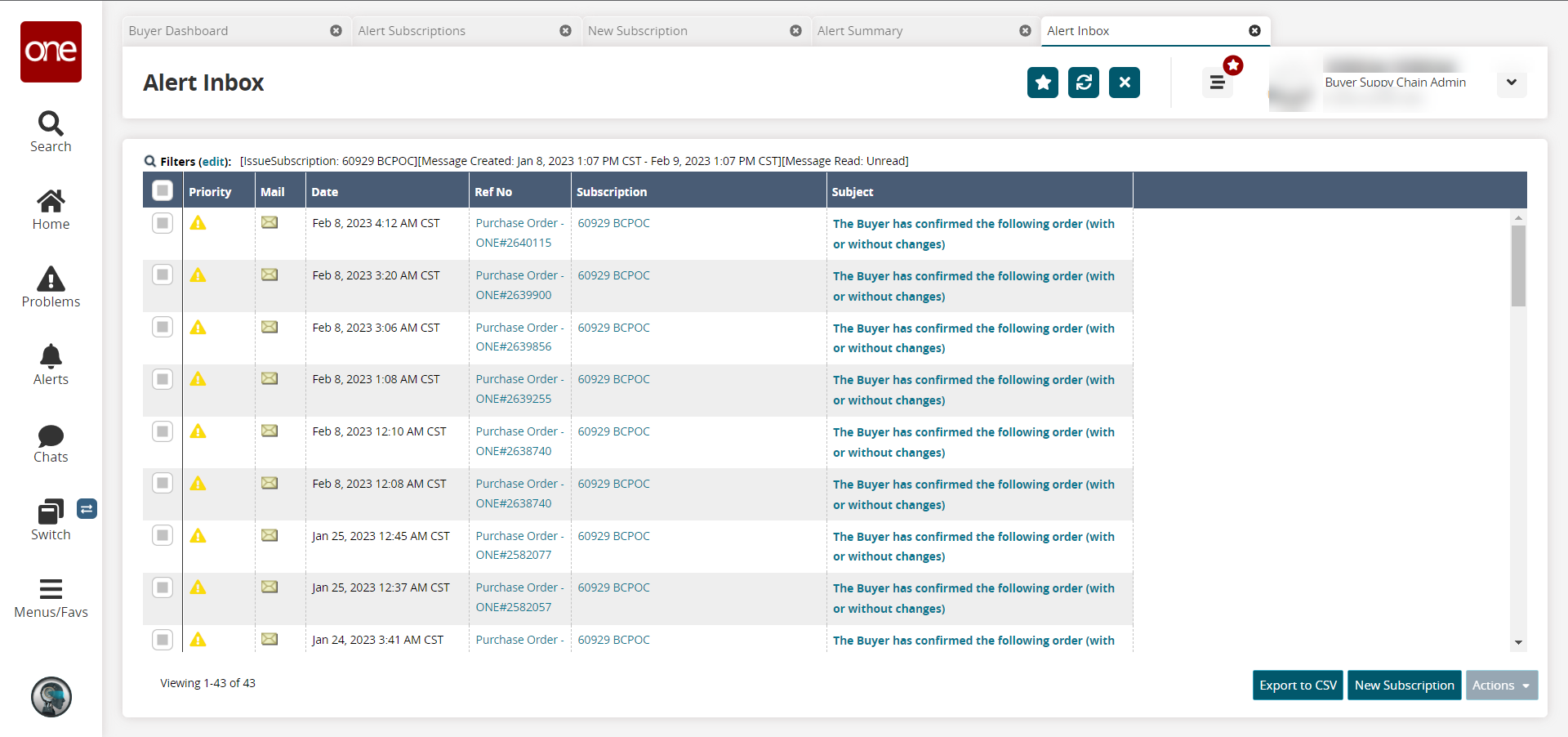Click priority warning icon for Feb 8 3:06 AM row
1568x737 pixels.
click(198, 328)
